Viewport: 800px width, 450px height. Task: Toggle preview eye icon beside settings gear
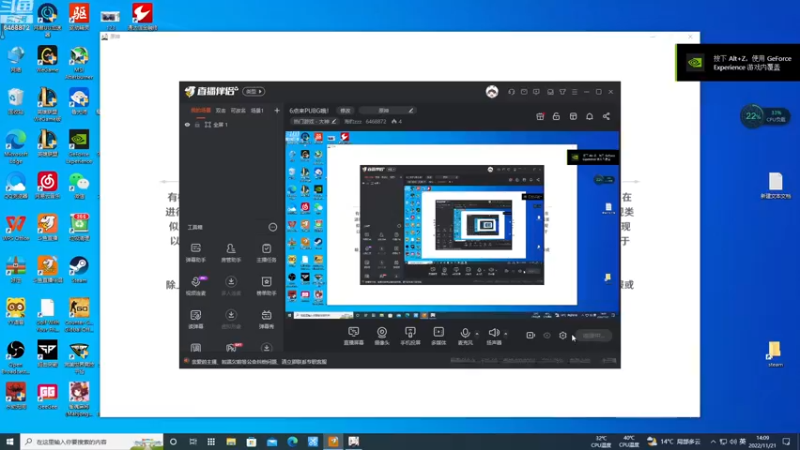(x=547, y=336)
